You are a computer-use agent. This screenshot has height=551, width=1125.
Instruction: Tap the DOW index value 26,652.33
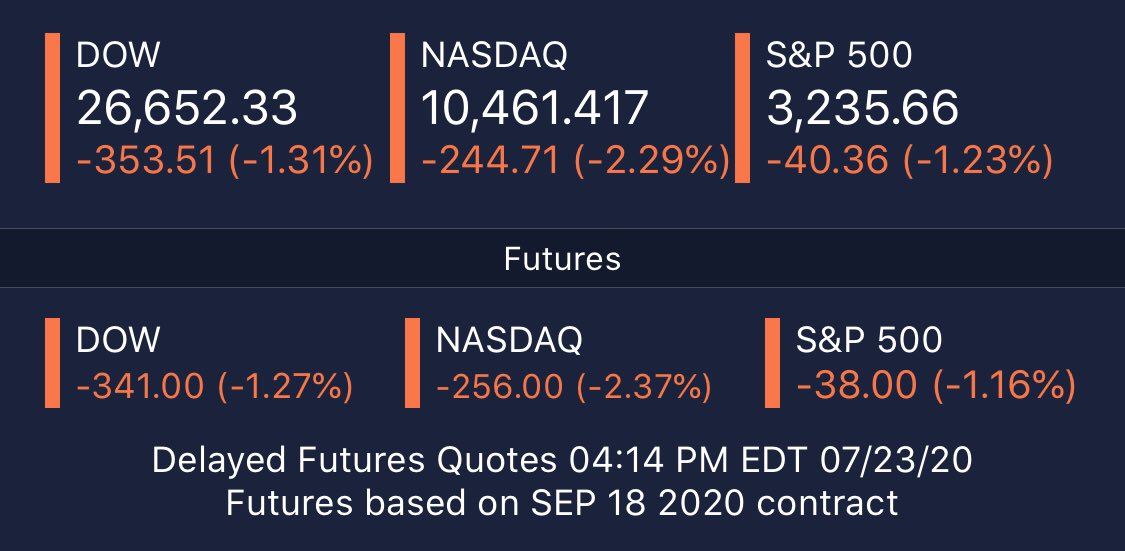point(186,108)
